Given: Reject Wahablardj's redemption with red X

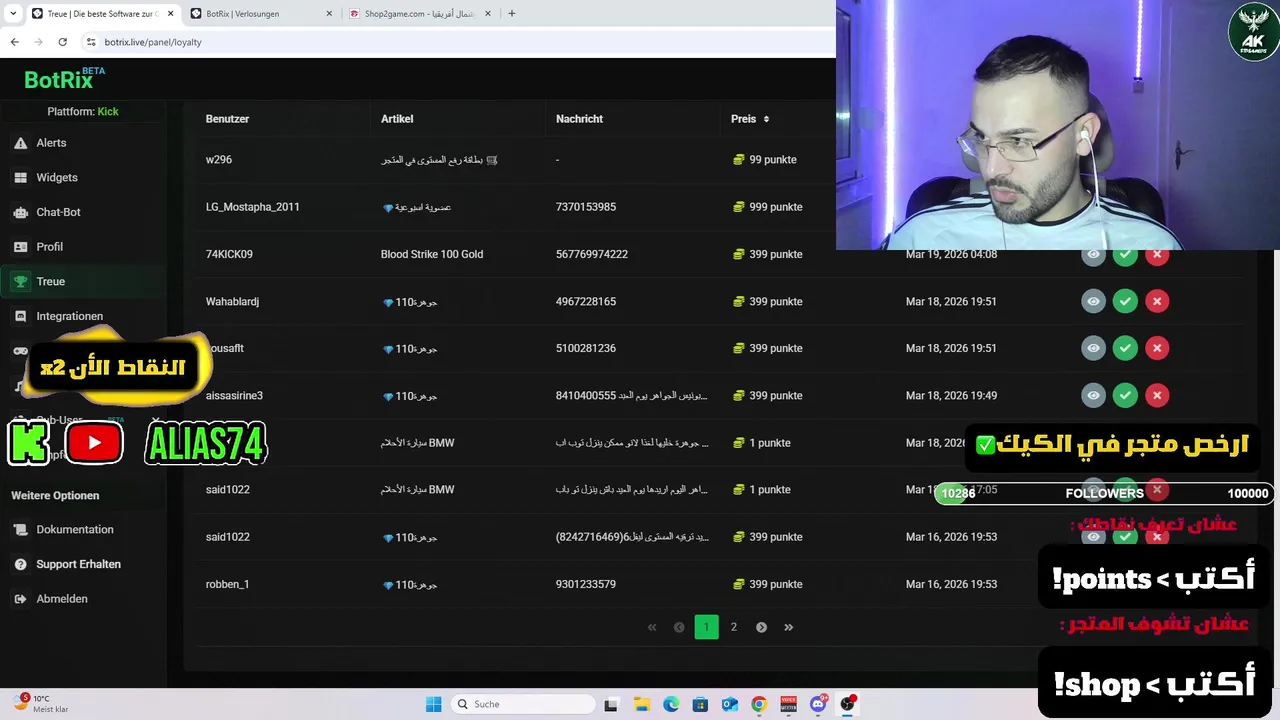Looking at the screenshot, I should [1157, 301].
